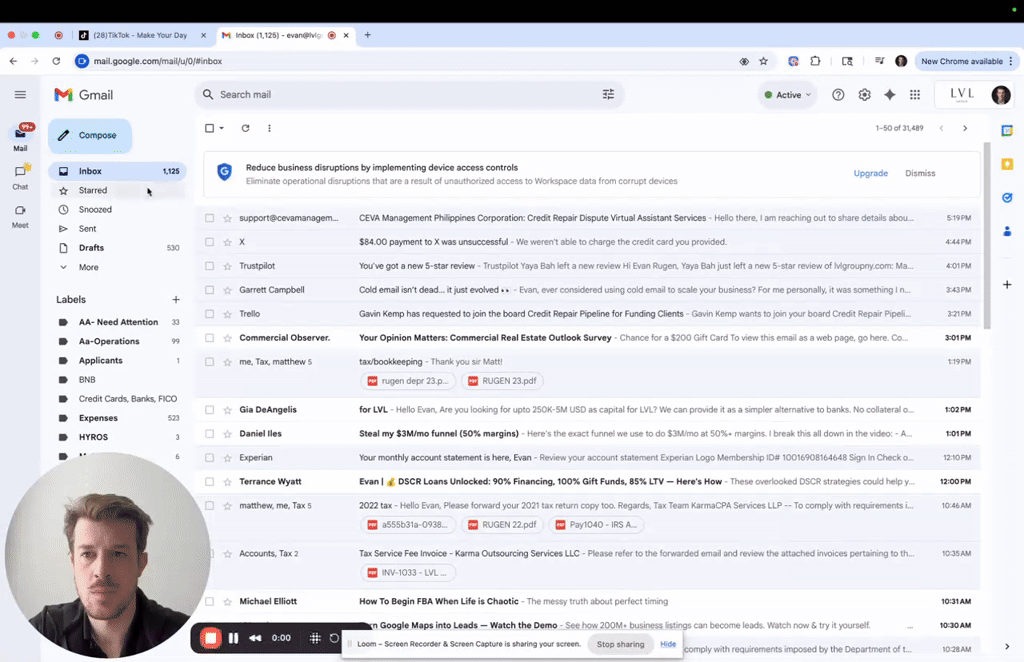The height and width of the screenshot is (662, 1024).
Task: Open the Support help icon
Action: (838, 95)
